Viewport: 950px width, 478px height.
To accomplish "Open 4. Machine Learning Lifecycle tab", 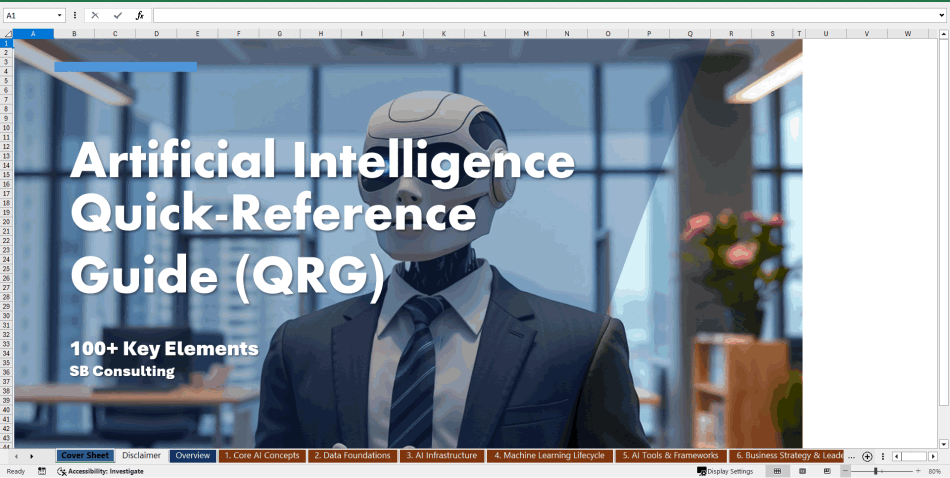I will point(550,456).
